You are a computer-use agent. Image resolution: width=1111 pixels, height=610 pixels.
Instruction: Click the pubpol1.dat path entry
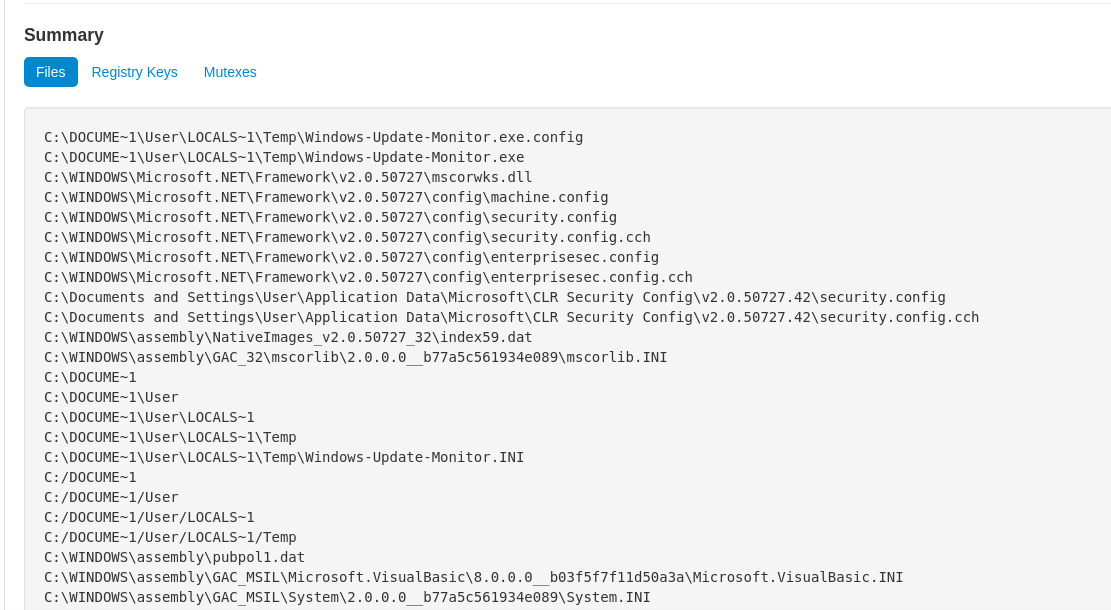174,557
